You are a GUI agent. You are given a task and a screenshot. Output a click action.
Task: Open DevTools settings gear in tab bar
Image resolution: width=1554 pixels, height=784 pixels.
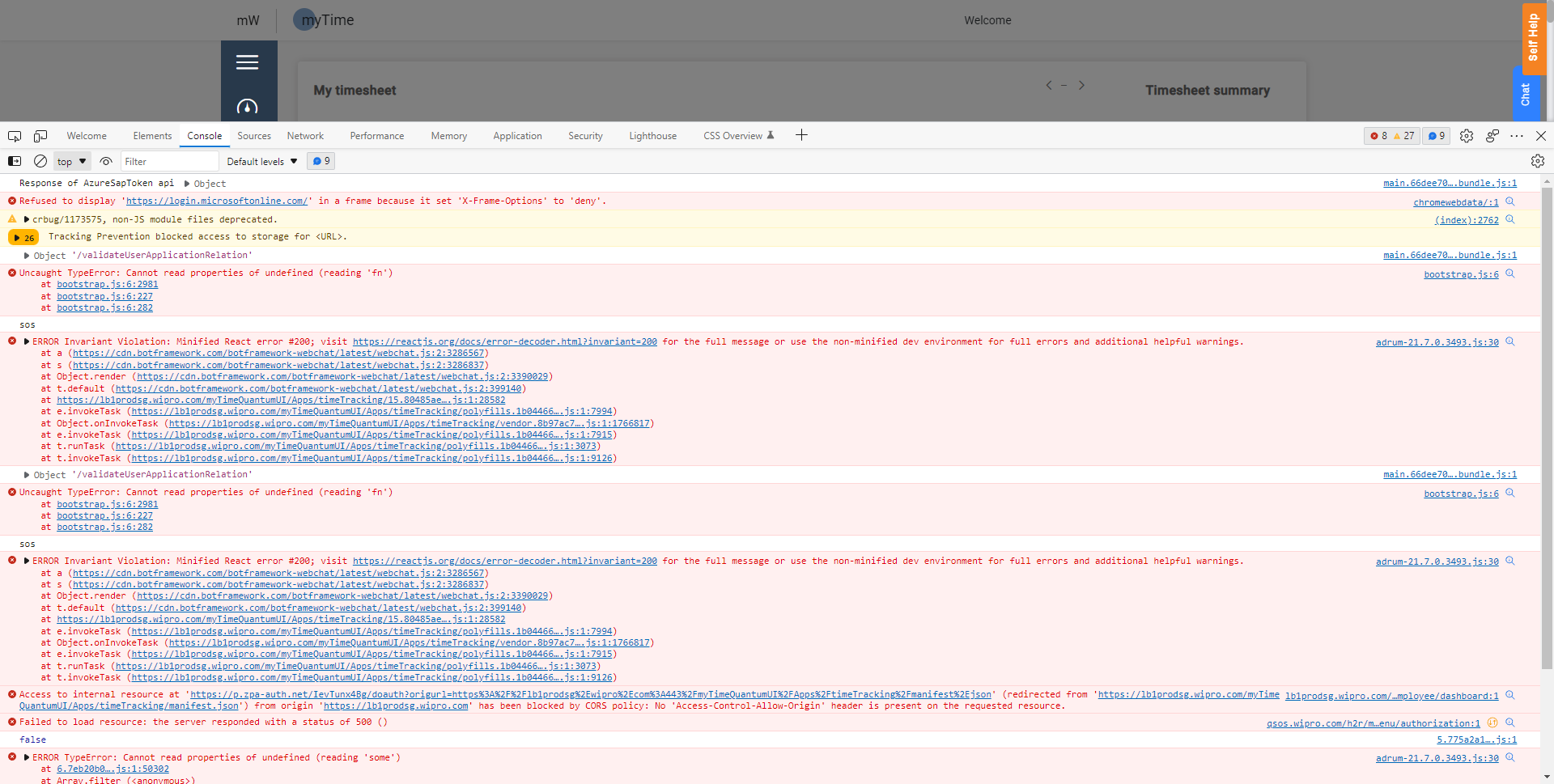1466,136
